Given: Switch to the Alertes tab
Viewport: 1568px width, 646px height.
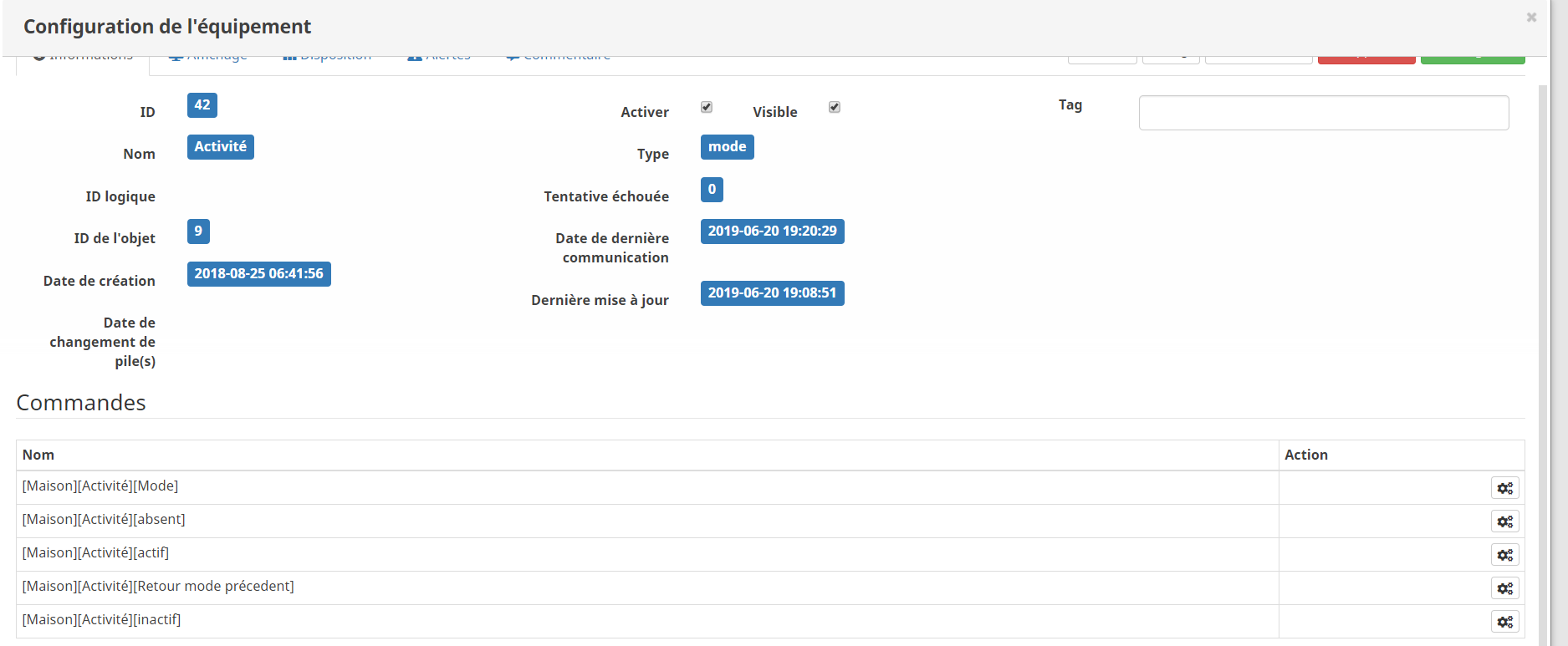Looking at the screenshot, I should pos(439,58).
